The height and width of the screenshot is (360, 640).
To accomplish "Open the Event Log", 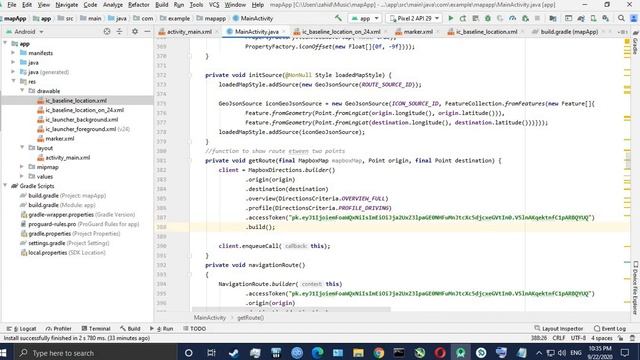I will click(x=610, y=329).
